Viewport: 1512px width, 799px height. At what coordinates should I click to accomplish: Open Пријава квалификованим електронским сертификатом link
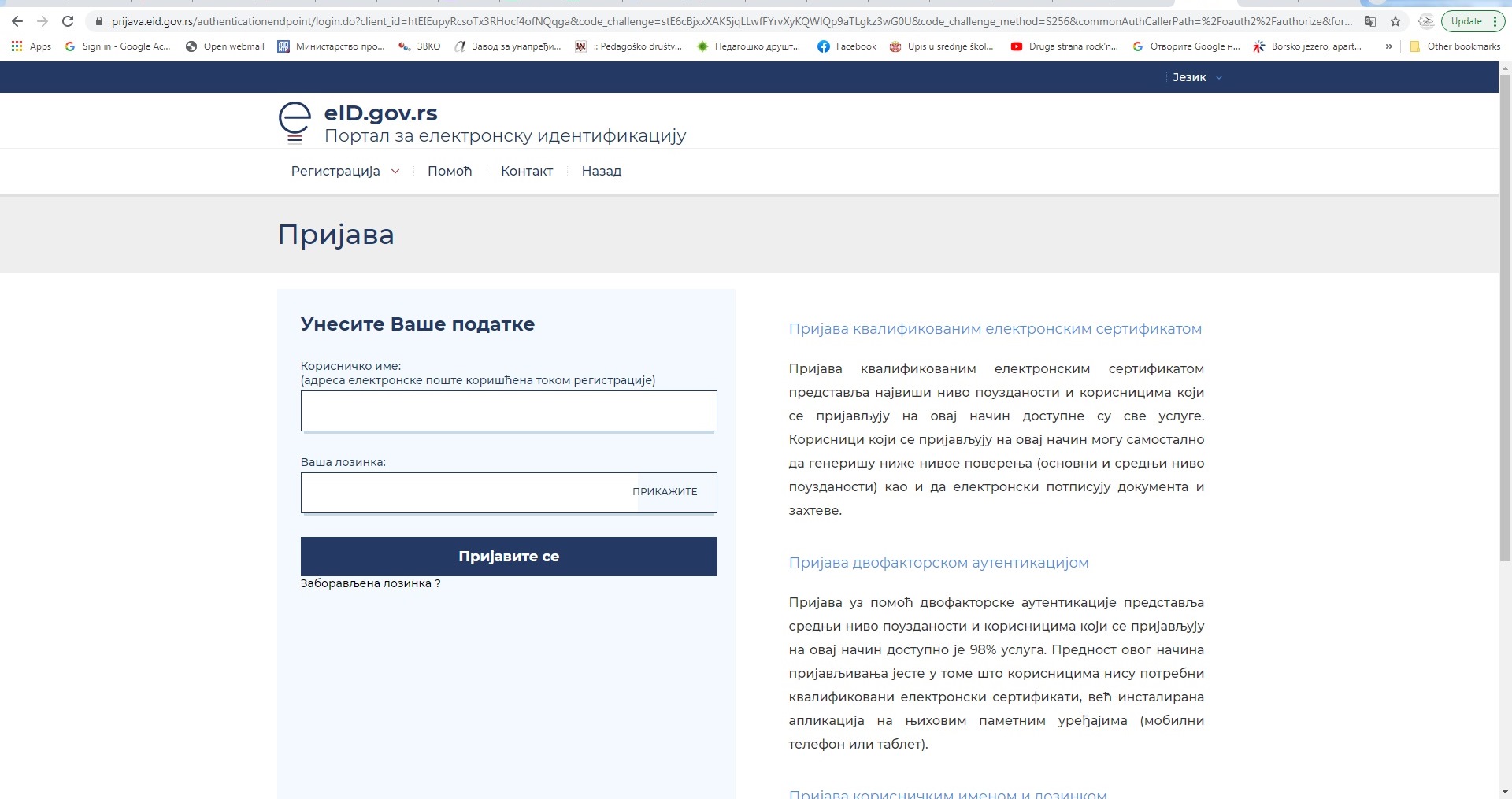995,329
